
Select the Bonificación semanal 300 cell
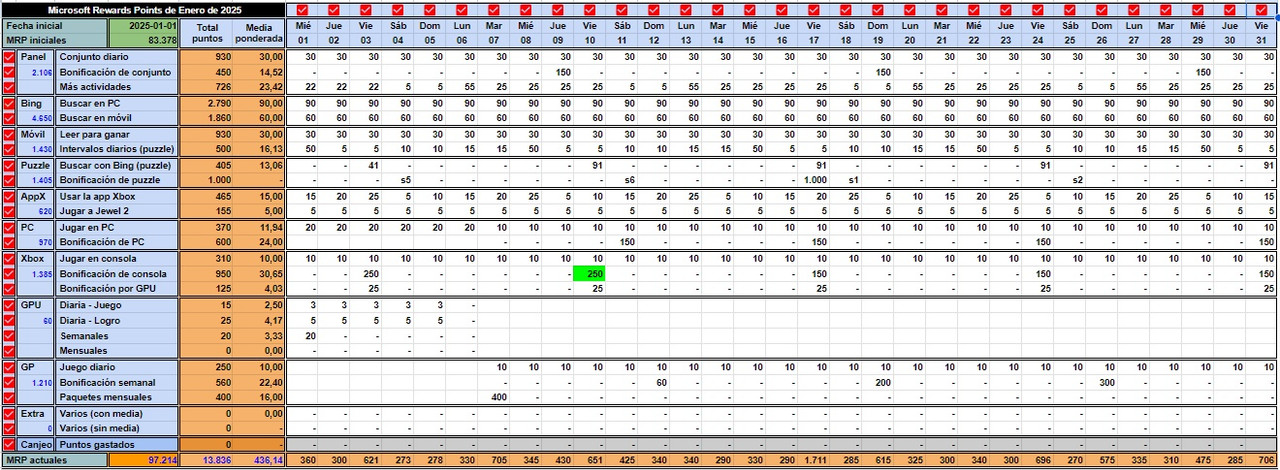tap(1101, 382)
